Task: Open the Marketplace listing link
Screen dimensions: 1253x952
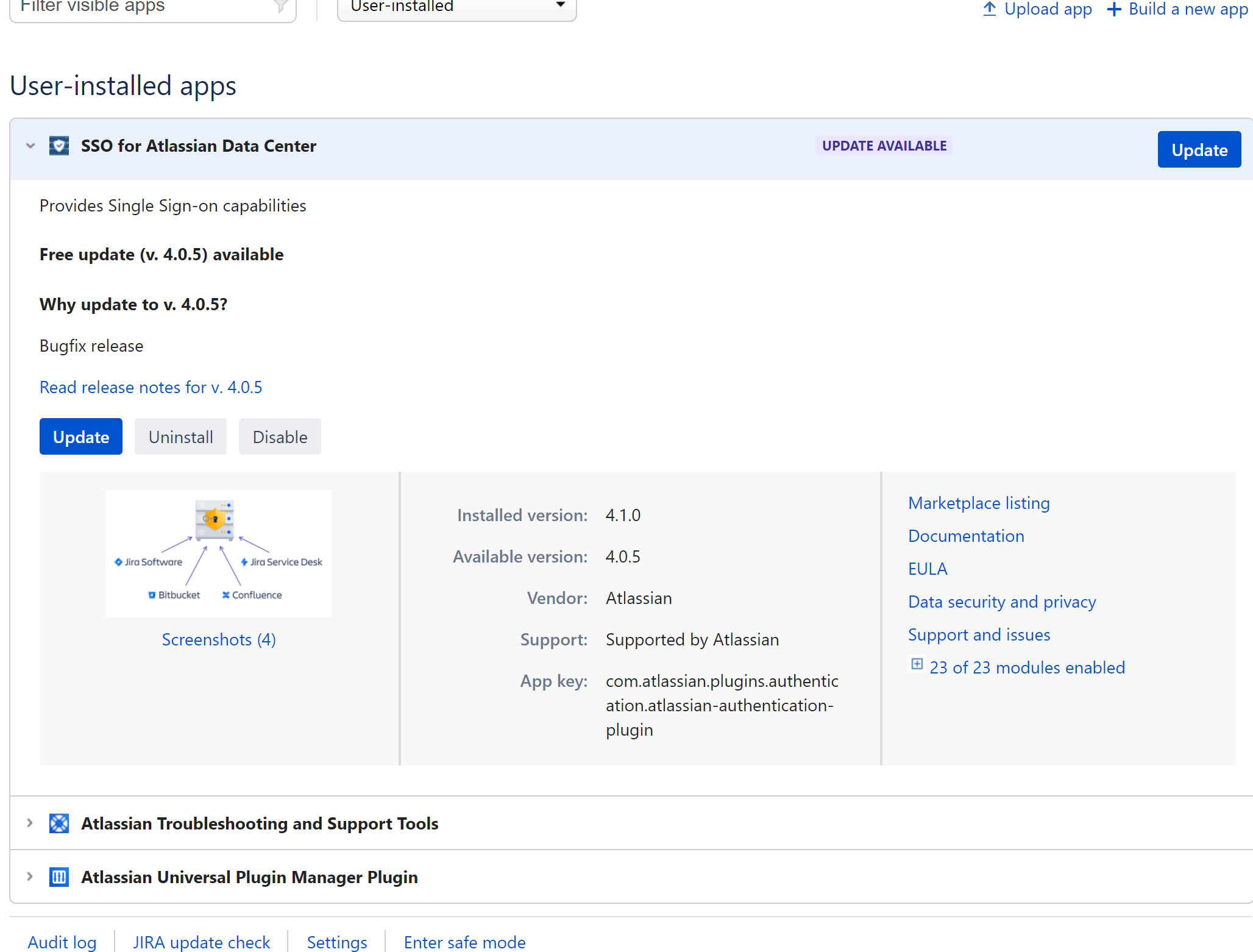Action: [x=979, y=503]
